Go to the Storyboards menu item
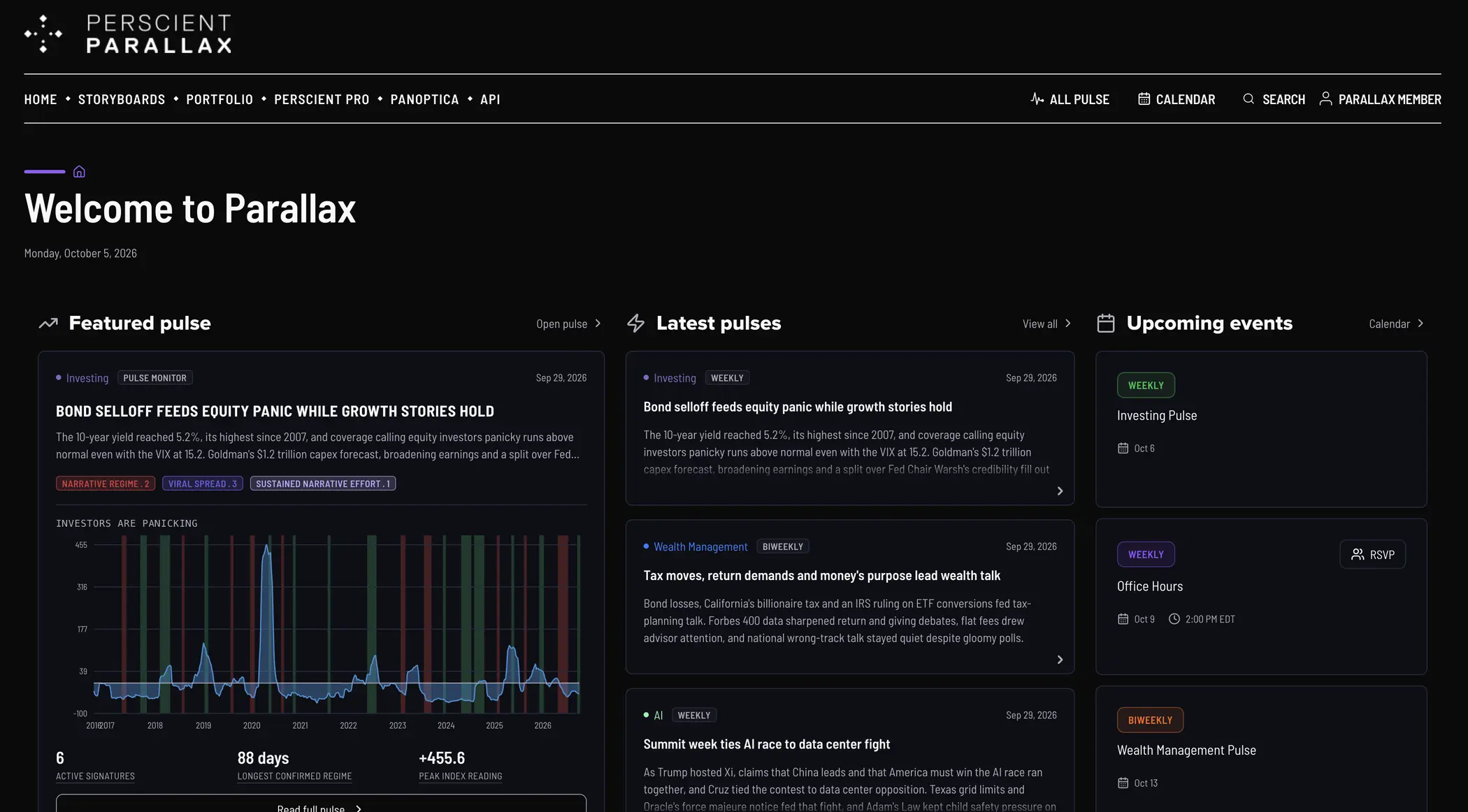This screenshot has width=1468, height=812. pos(122,99)
